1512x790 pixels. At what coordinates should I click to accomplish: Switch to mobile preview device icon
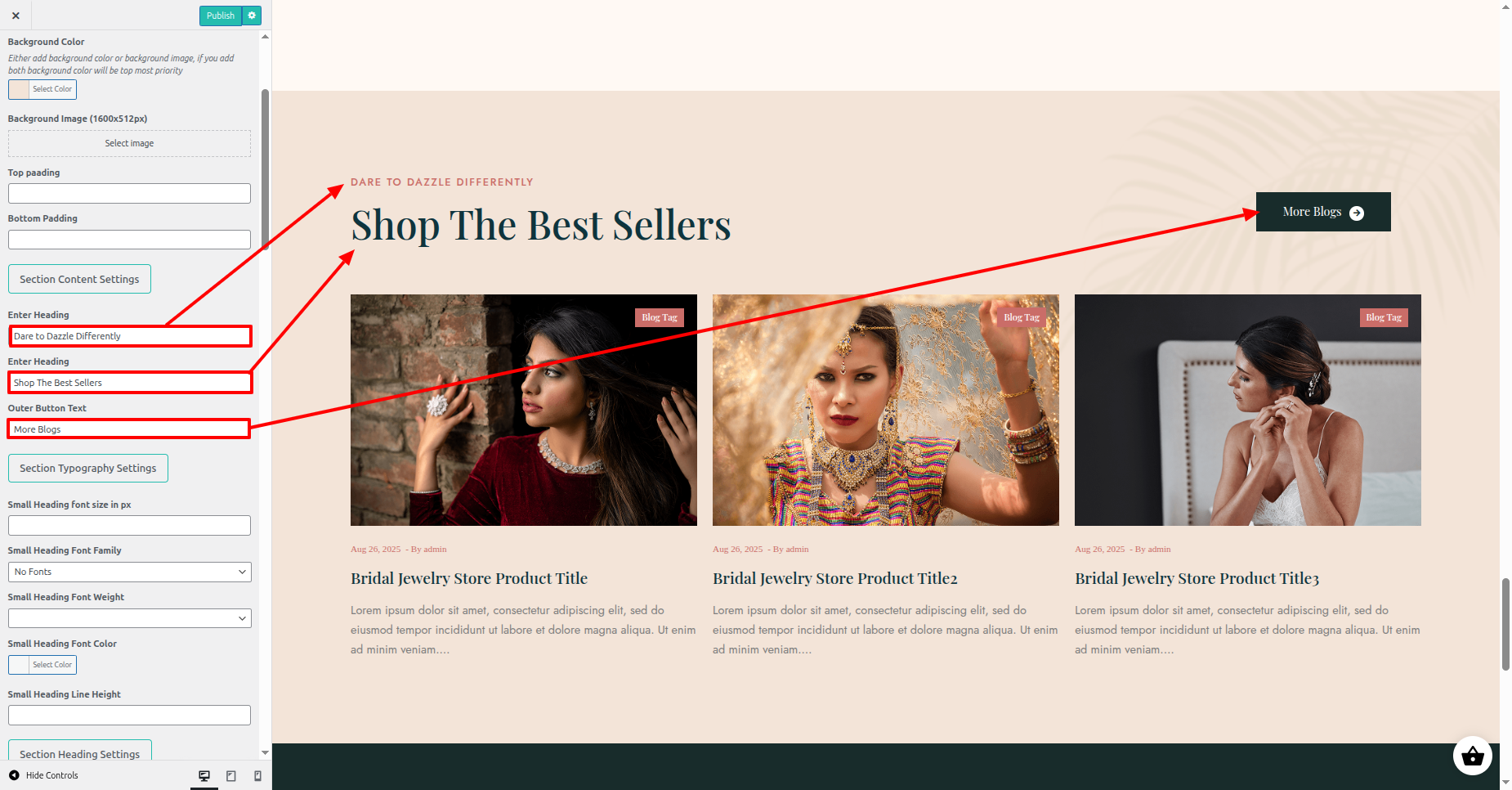point(258,775)
